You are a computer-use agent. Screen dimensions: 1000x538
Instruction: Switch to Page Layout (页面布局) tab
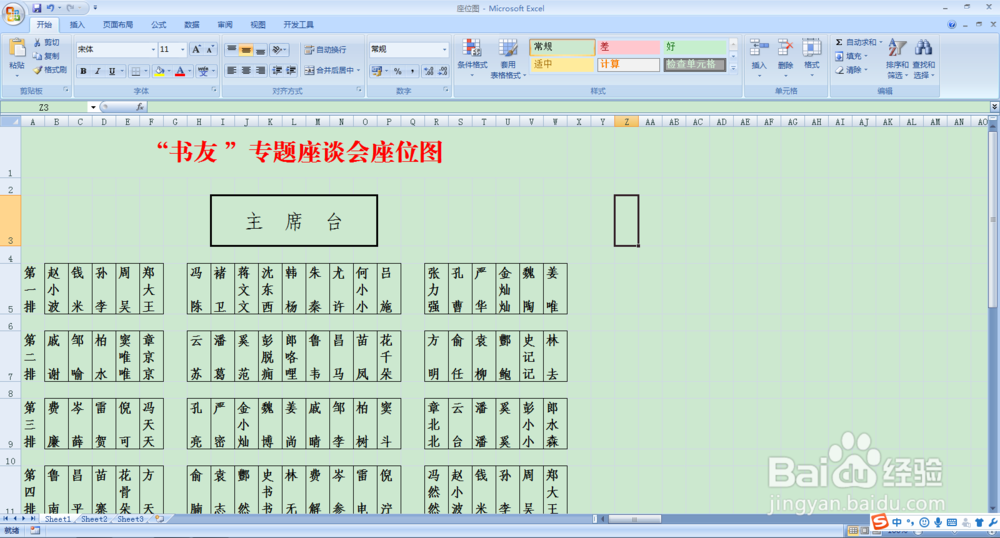point(118,25)
